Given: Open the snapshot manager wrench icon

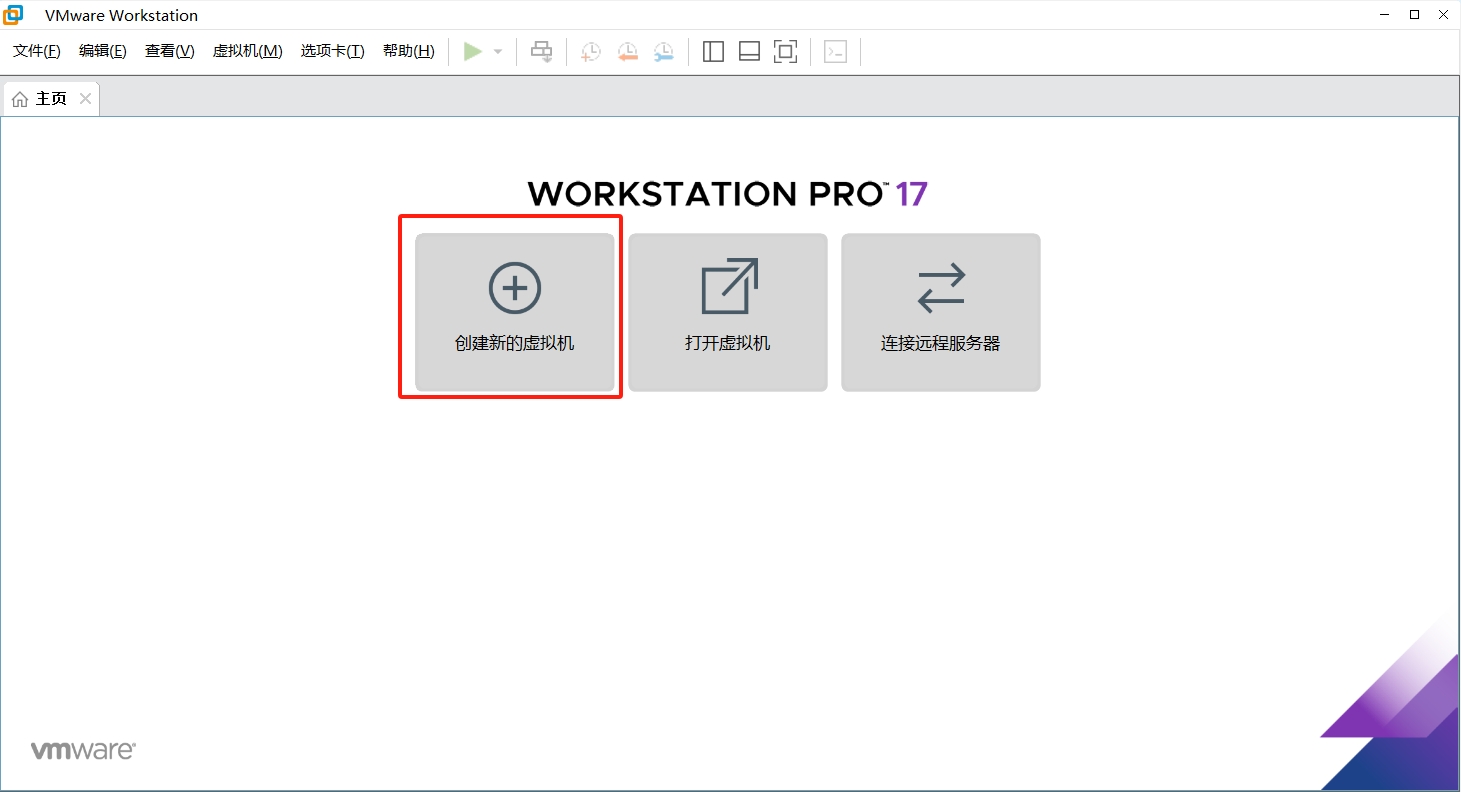Looking at the screenshot, I should (664, 52).
